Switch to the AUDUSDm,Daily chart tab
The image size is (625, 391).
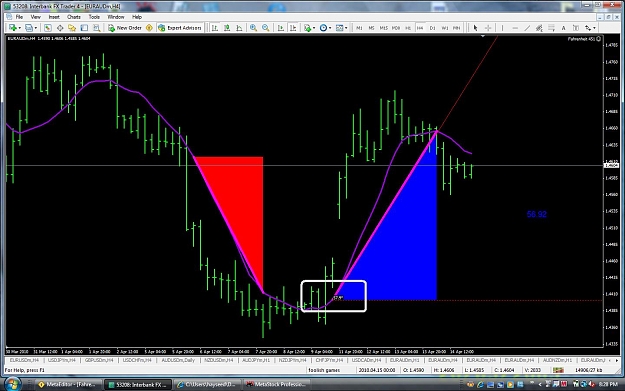click(x=178, y=360)
